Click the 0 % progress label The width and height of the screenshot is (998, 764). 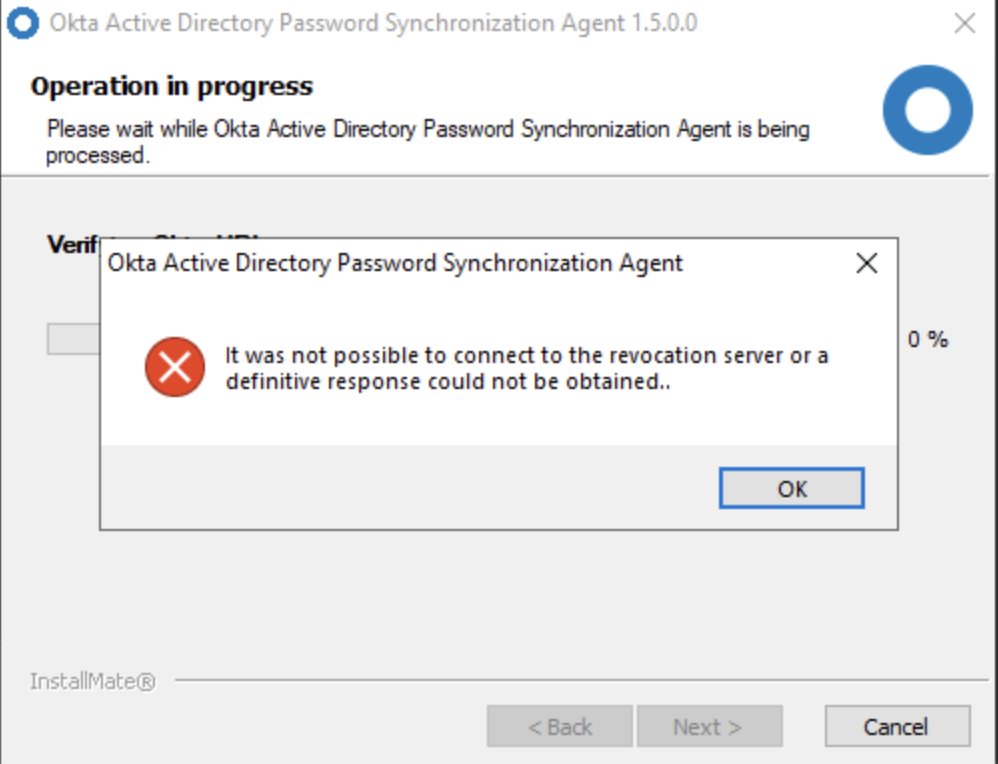(927, 340)
